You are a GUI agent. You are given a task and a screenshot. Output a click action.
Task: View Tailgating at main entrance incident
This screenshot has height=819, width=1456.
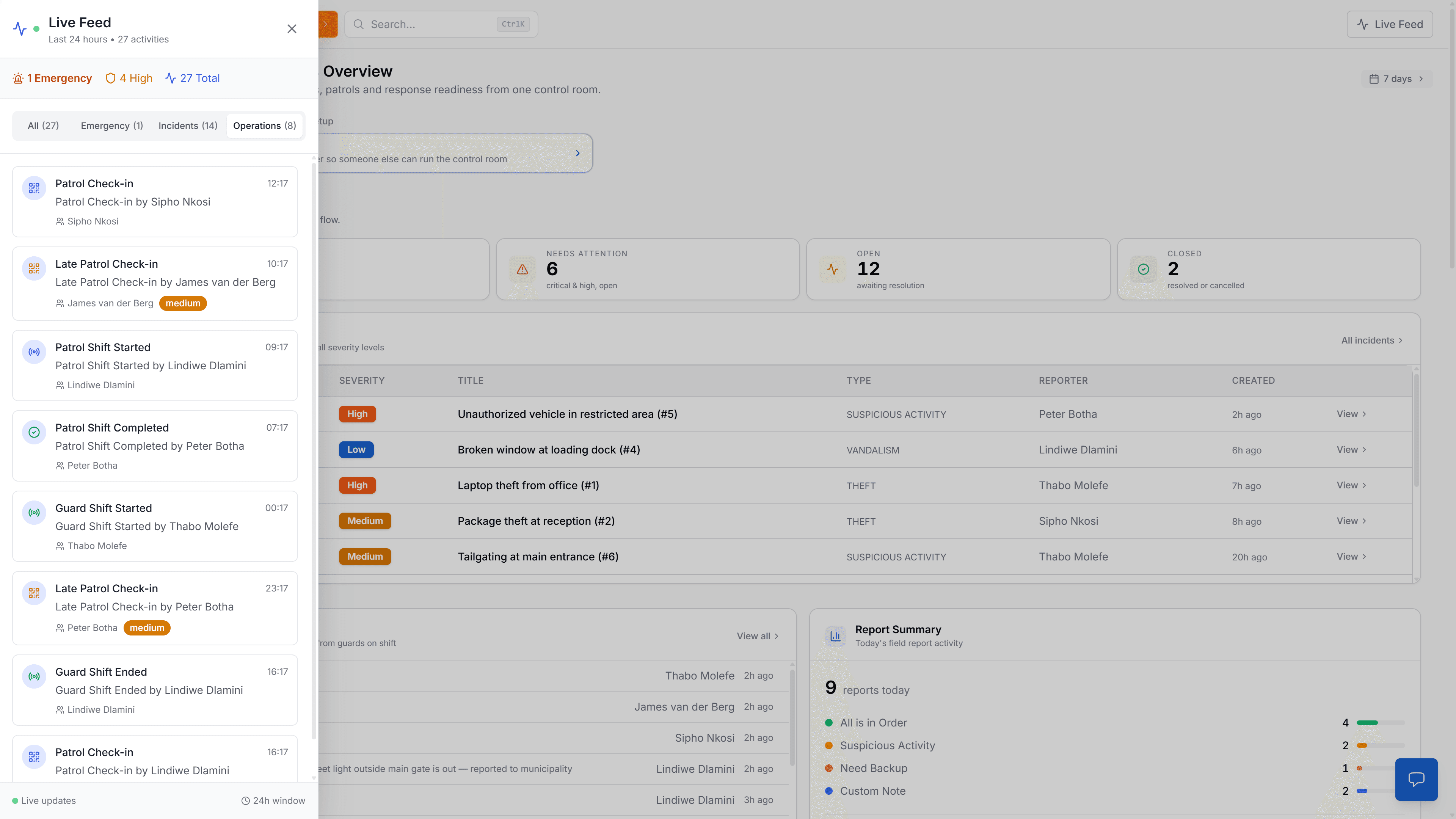pos(1351,557)
